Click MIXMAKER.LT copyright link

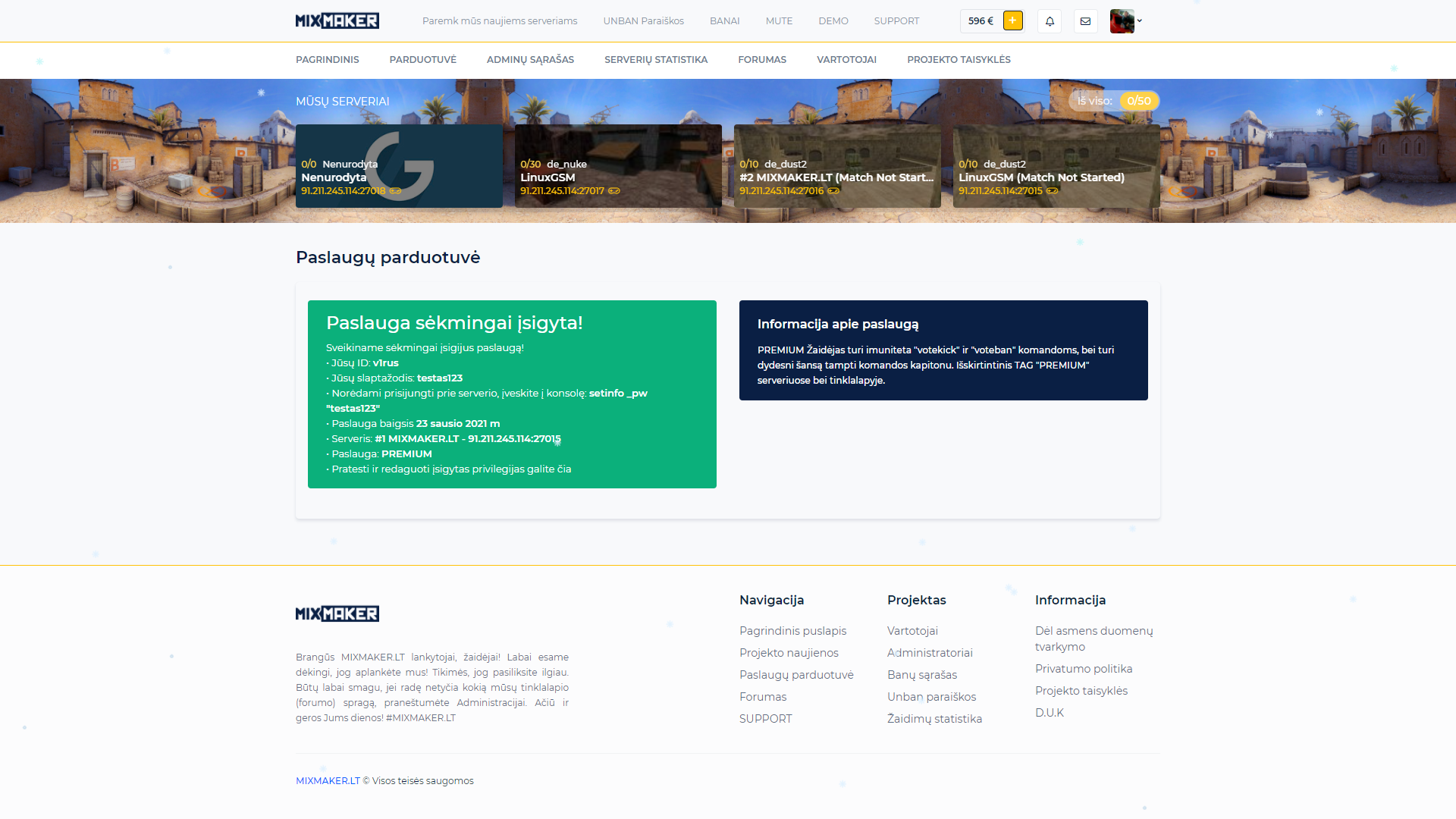click(x=328, y=781)
